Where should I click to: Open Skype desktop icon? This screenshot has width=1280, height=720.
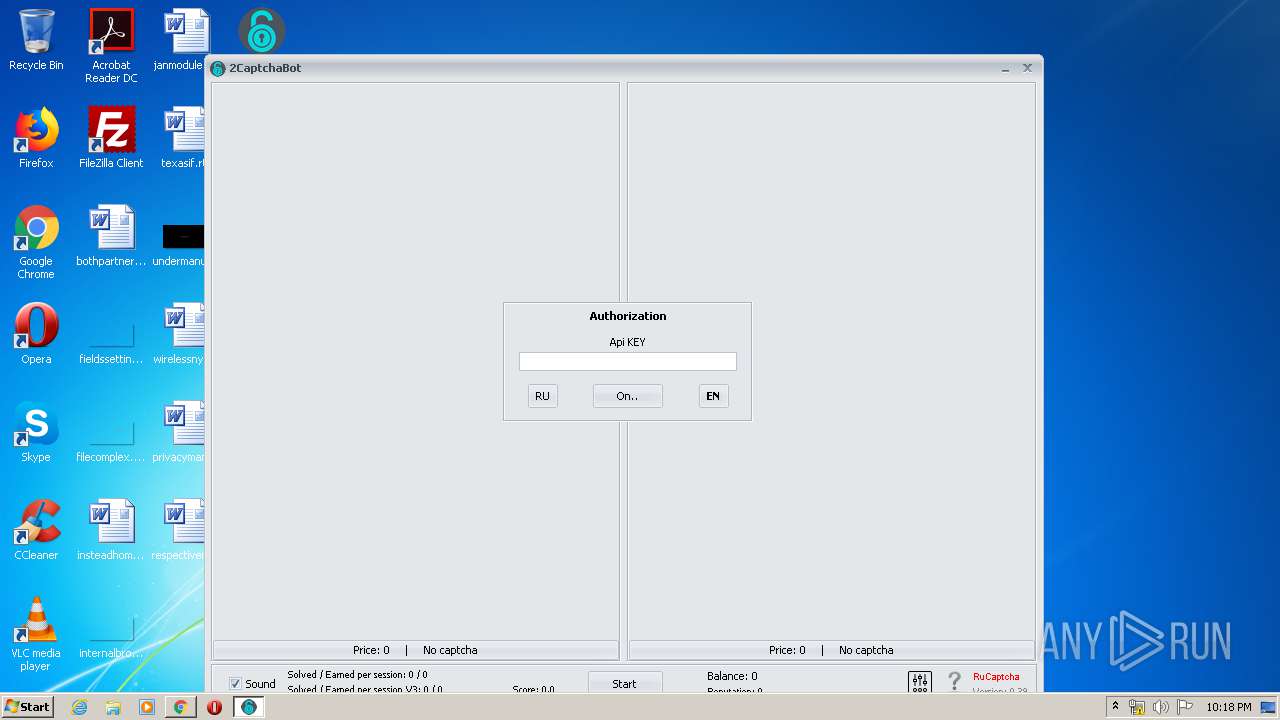(x=36, y=432)
